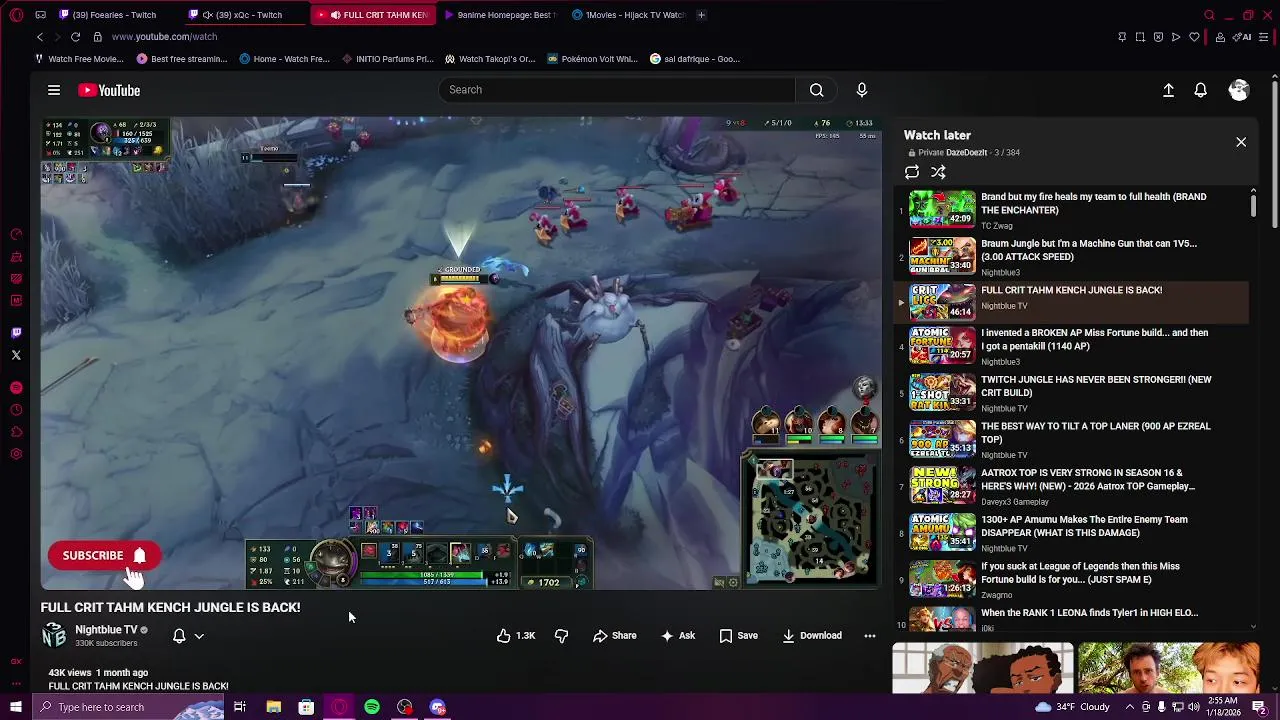
Task: Play Braum Jungle Machine Gun playlist video
Action: point(1070,257)
